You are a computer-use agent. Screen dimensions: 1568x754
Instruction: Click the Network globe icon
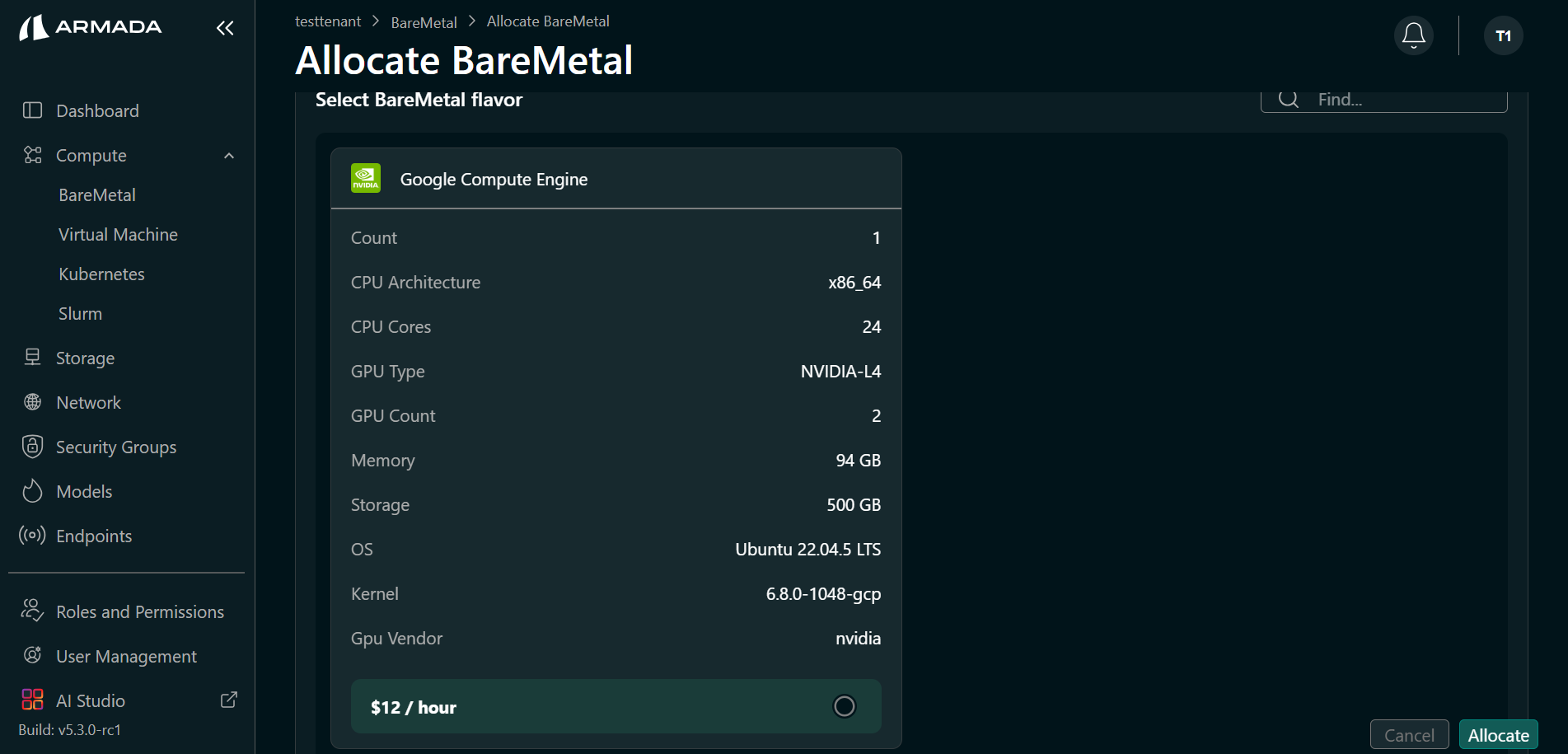[x=32, y=402]
